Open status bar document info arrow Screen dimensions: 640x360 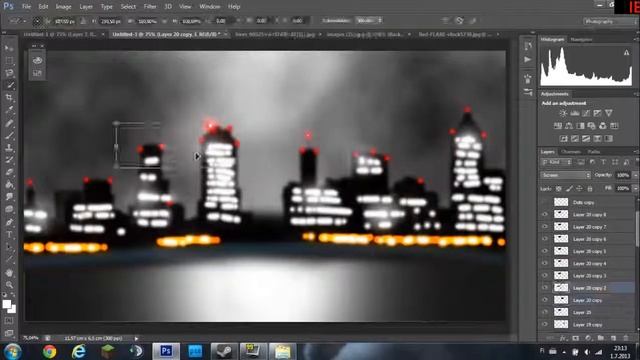(x=136, y=338)
